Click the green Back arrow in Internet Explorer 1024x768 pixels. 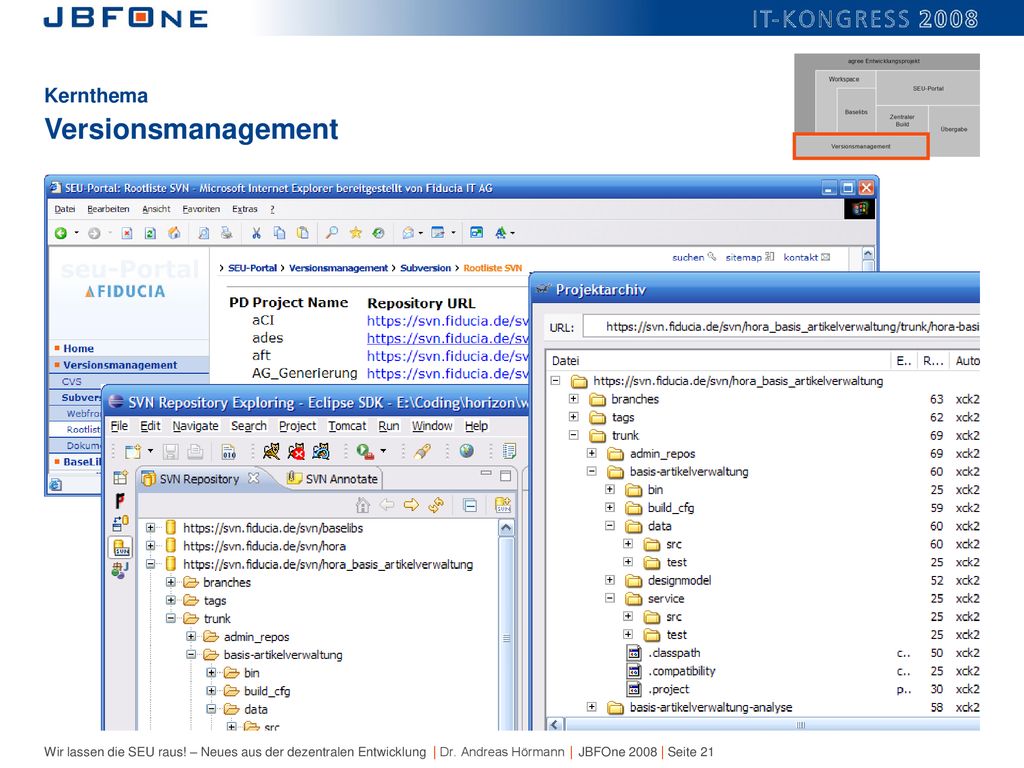[x=61, y=233]
